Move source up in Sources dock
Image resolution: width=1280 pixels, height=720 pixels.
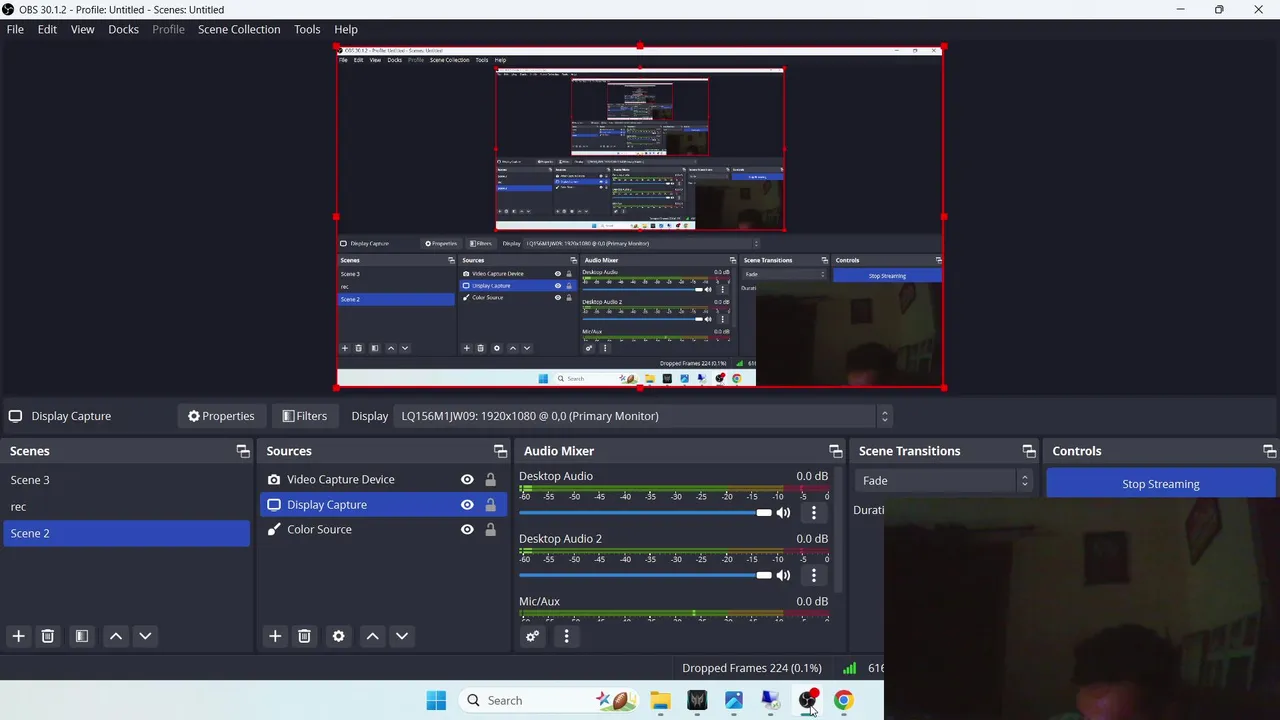pos(372,636)
